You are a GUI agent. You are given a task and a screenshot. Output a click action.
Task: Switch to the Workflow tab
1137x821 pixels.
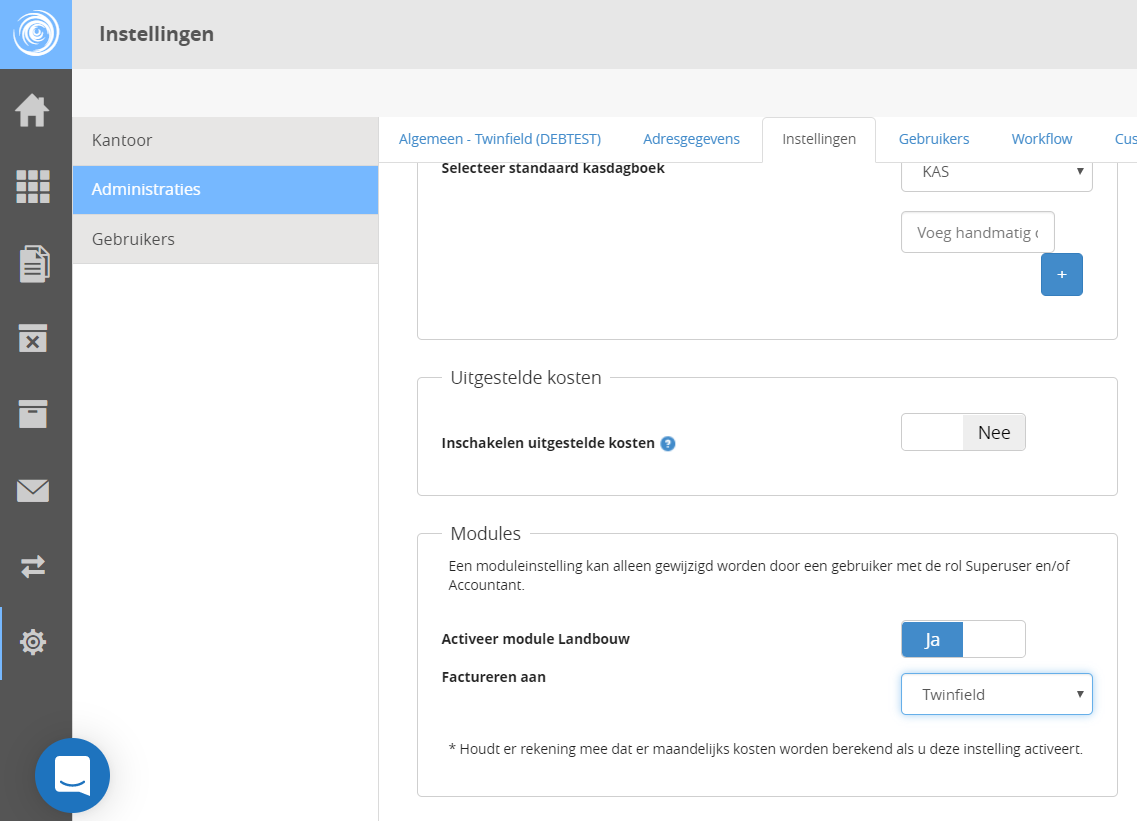coord(1041,139)
